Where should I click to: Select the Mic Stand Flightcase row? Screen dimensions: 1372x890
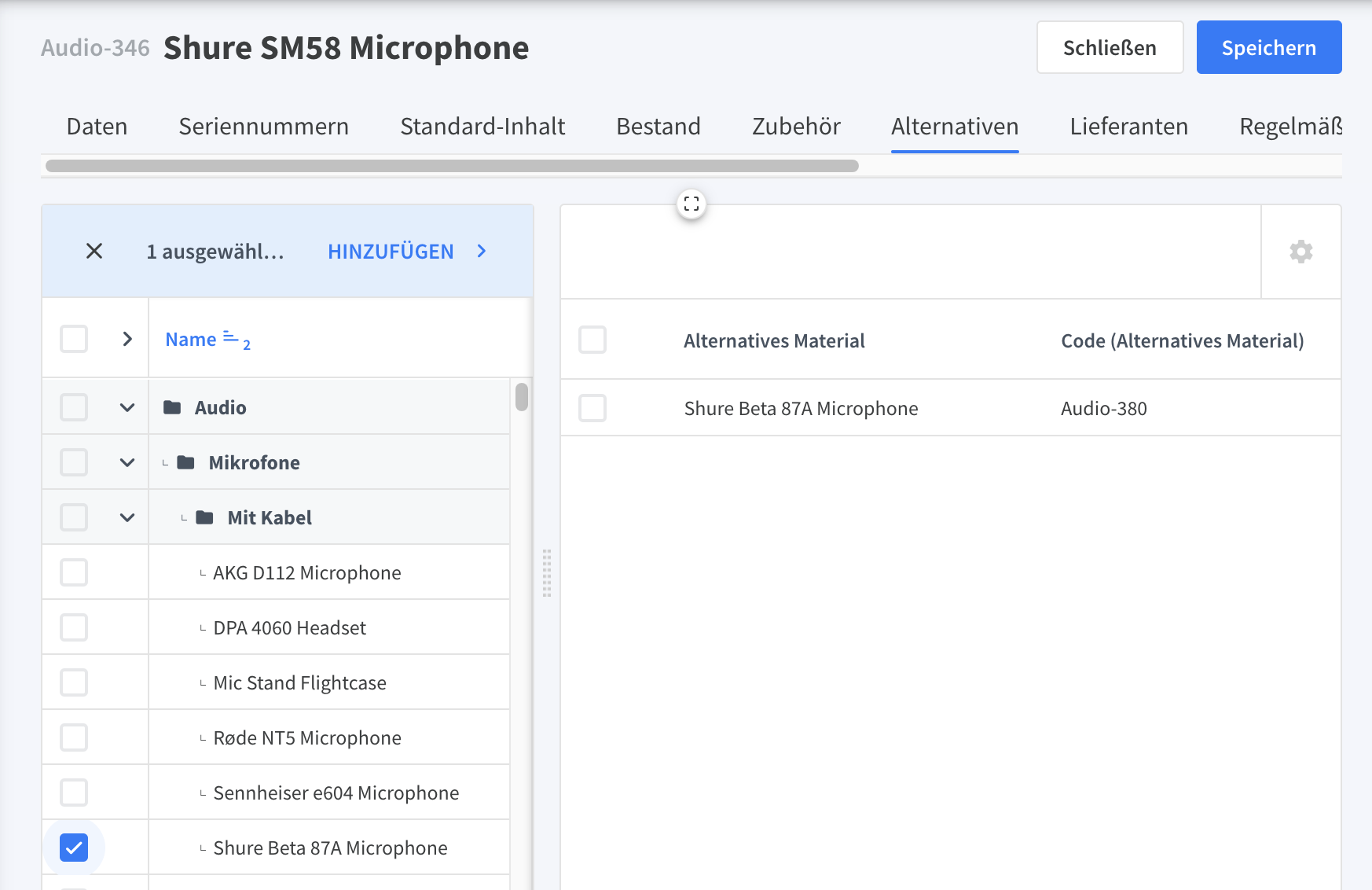point(276,682)
